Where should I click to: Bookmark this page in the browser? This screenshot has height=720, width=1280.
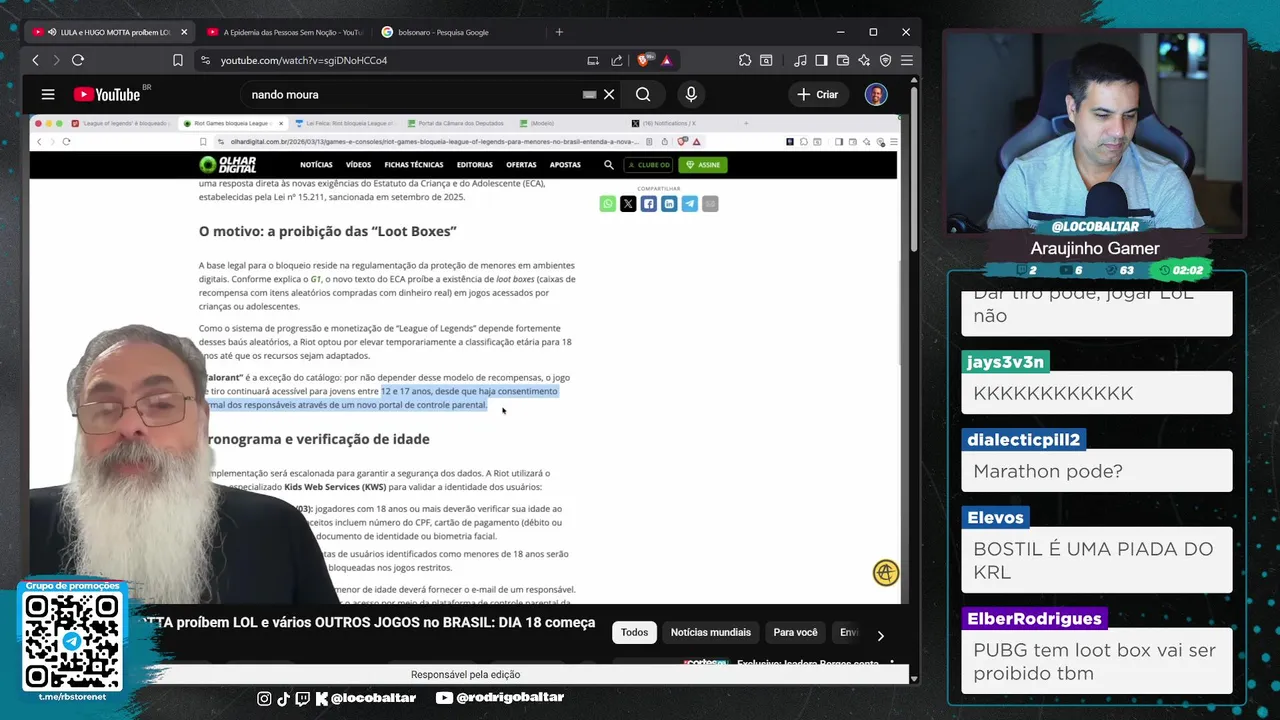(177, 60)
